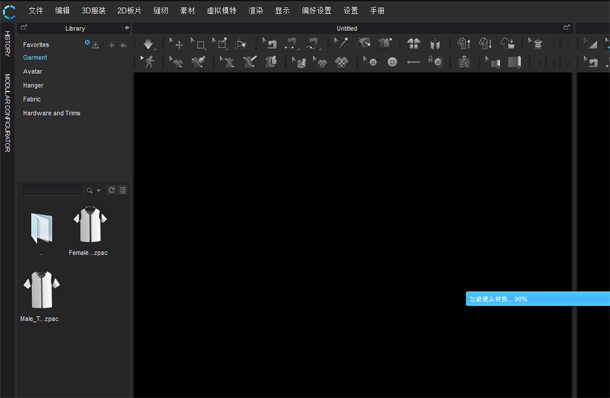This screenshot has height=398, width=610.
Task: Select the Buttonhole line tool
Action: [413, 62]
